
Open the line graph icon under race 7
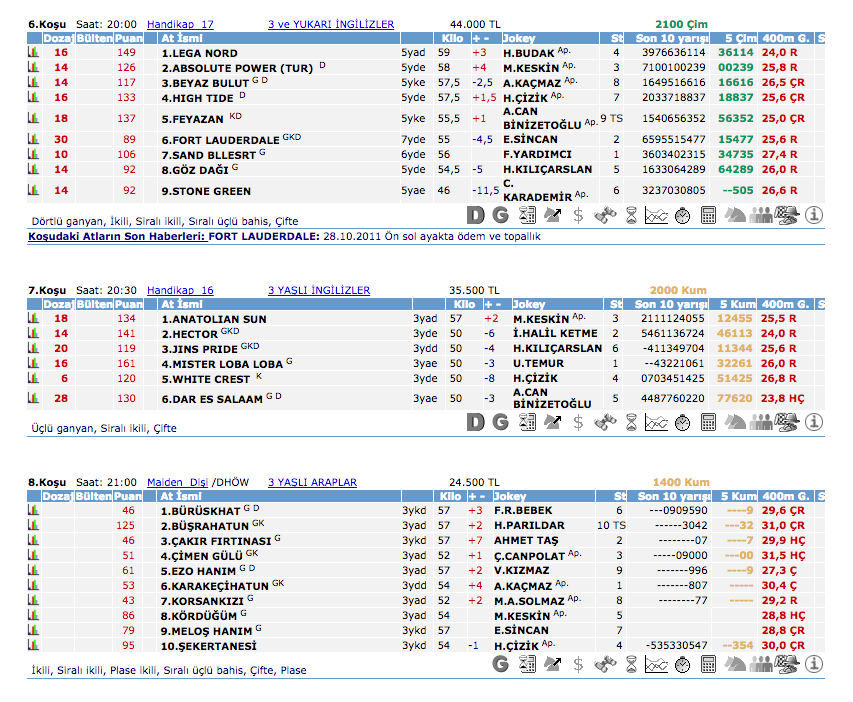click(656, 423)
